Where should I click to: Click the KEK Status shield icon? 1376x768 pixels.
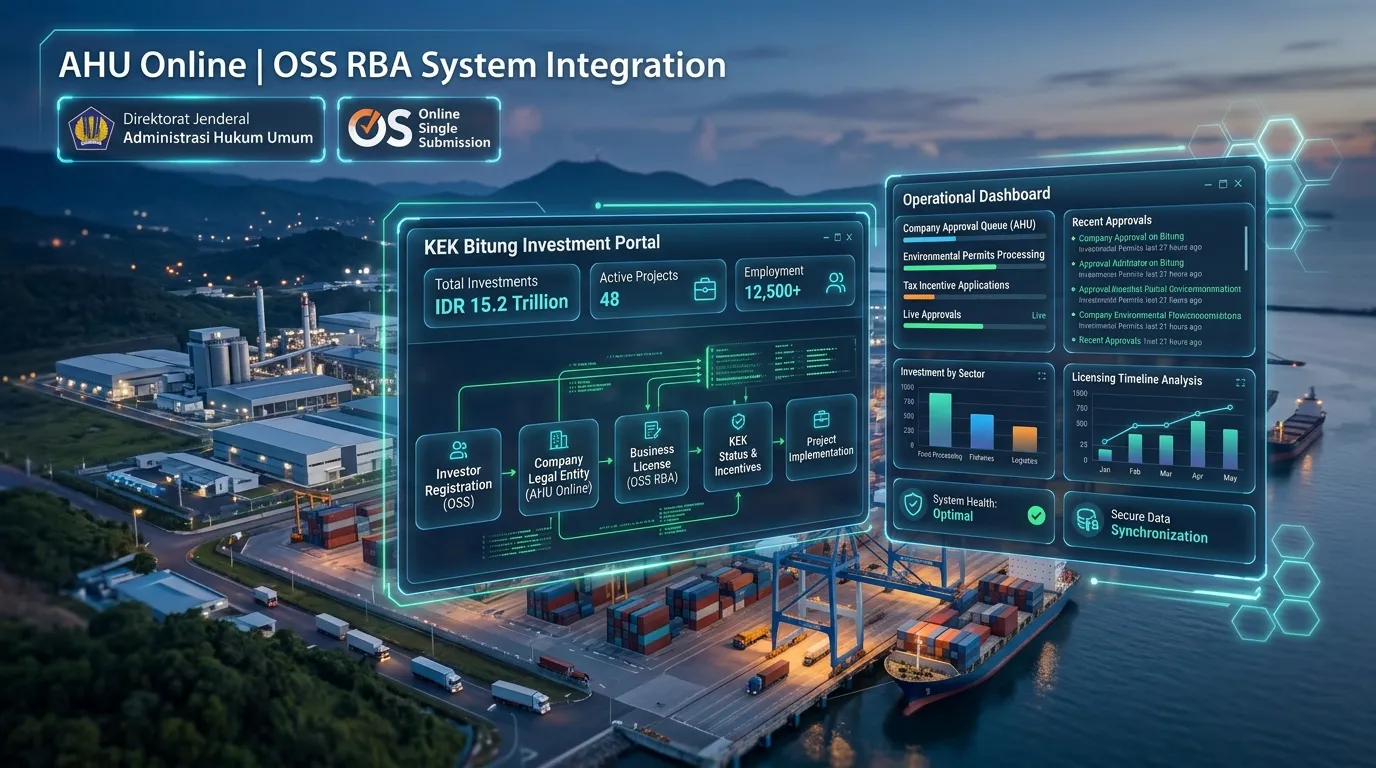pyautogui.click(x=738, y=422)
